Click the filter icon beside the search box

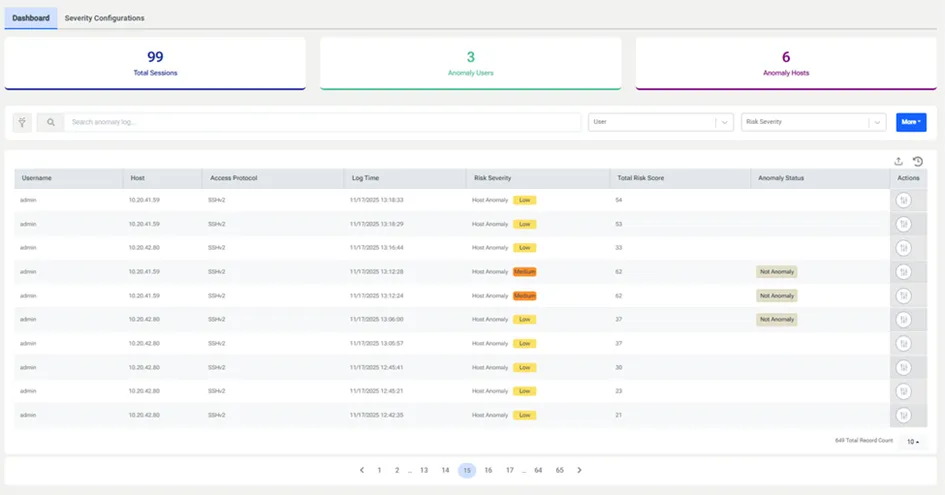click(22, 122)
